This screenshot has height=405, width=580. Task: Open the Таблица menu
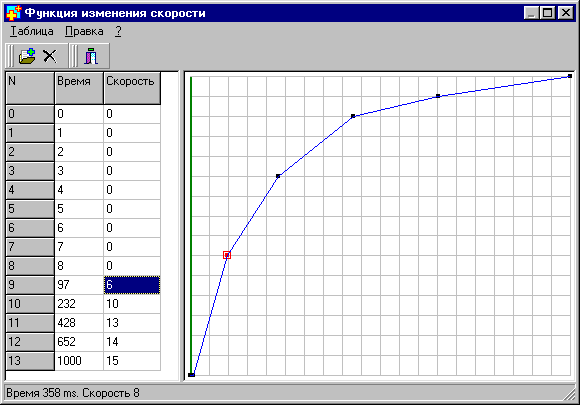(32, 31)
